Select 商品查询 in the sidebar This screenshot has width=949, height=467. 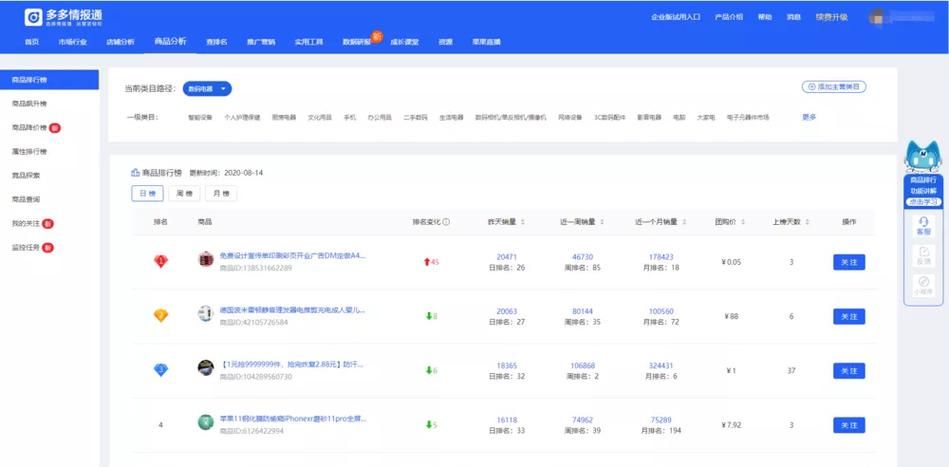[x=26, y=199]
